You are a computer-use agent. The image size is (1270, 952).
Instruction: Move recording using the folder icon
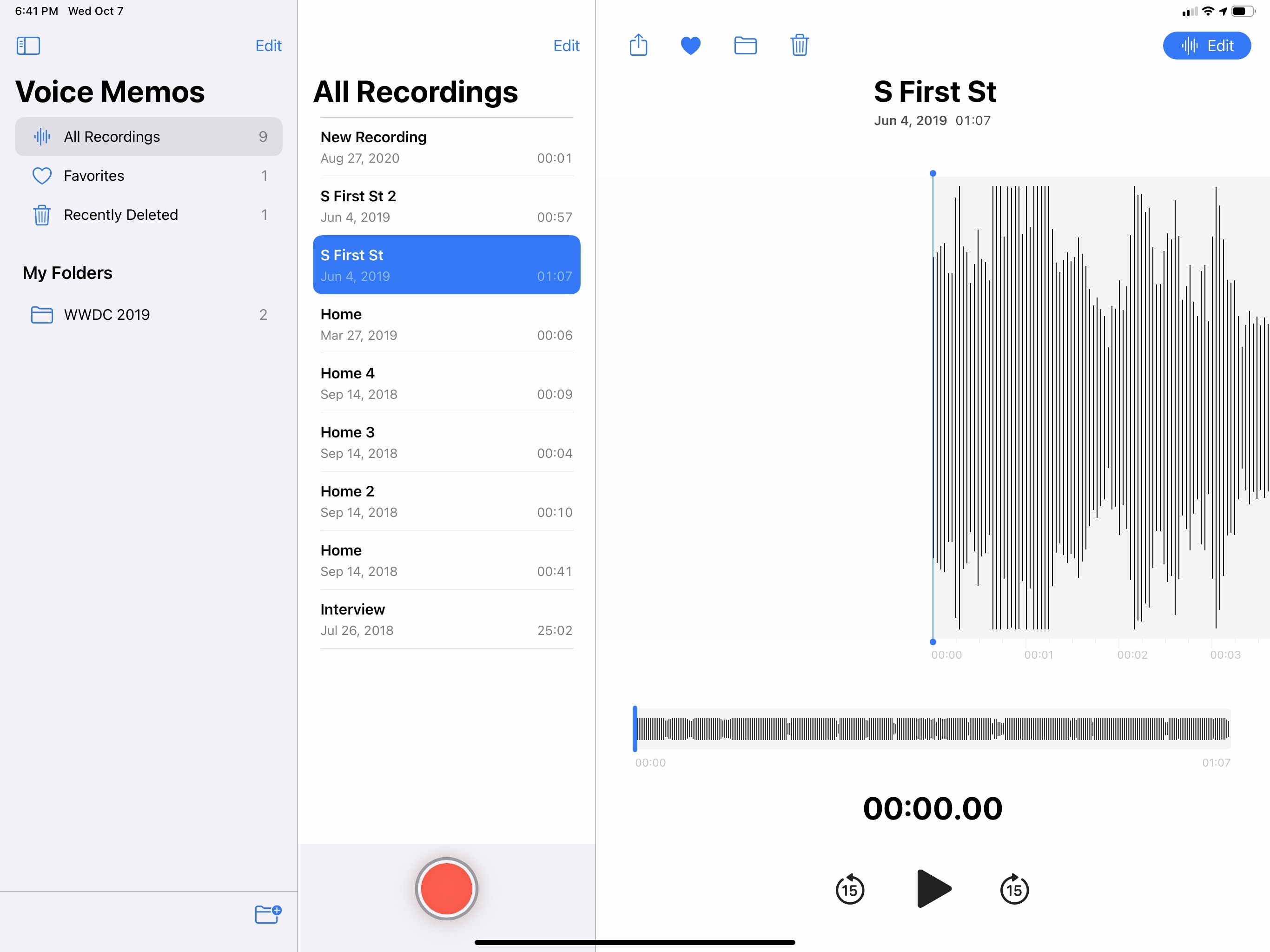(x=745, y=46)
